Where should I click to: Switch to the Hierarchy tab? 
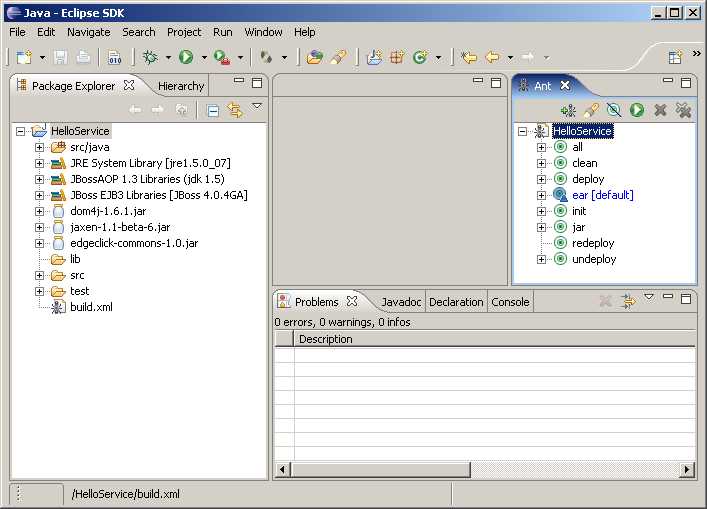pos(181,86)
